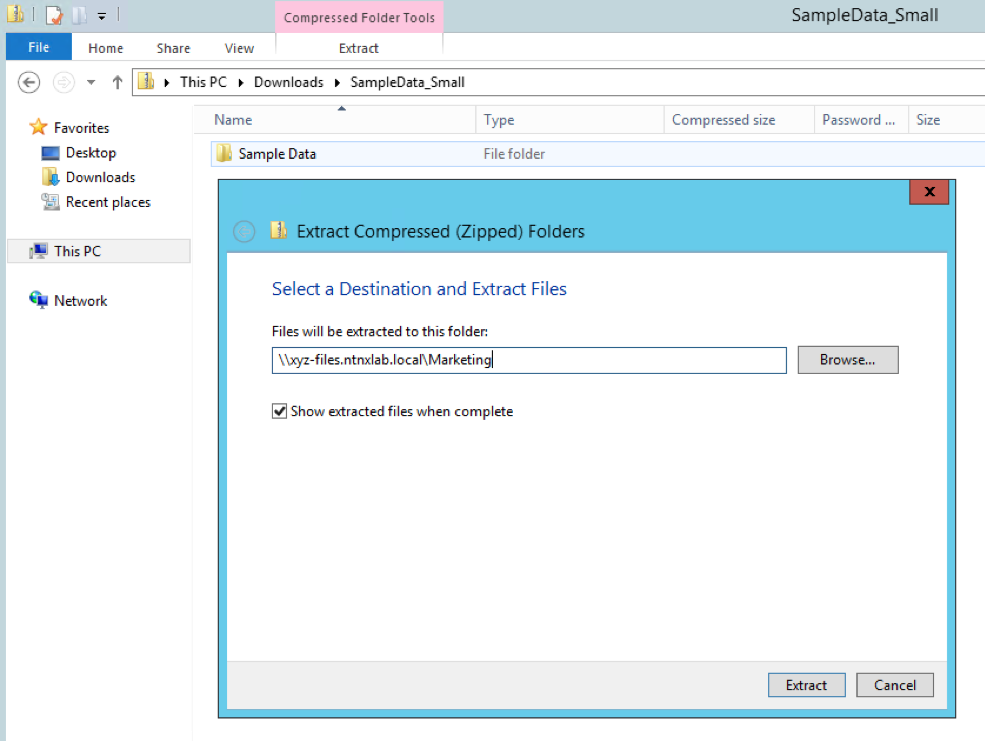The width and height of the screenshot is (985, 741).
Task: Click the zipped folder icon in title bar
Action: 16,14
